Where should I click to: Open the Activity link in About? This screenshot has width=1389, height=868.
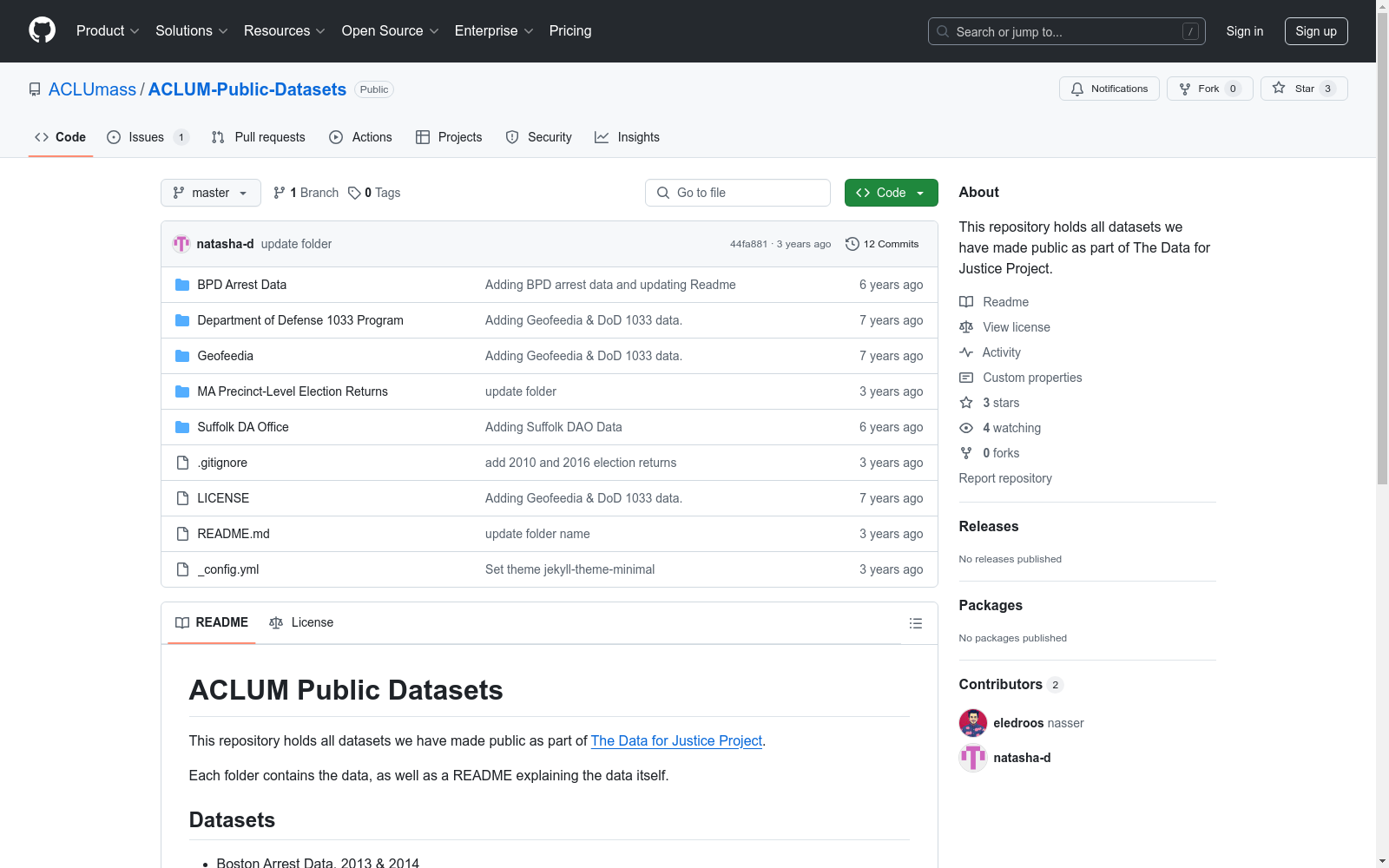click(x=991, y=352)
